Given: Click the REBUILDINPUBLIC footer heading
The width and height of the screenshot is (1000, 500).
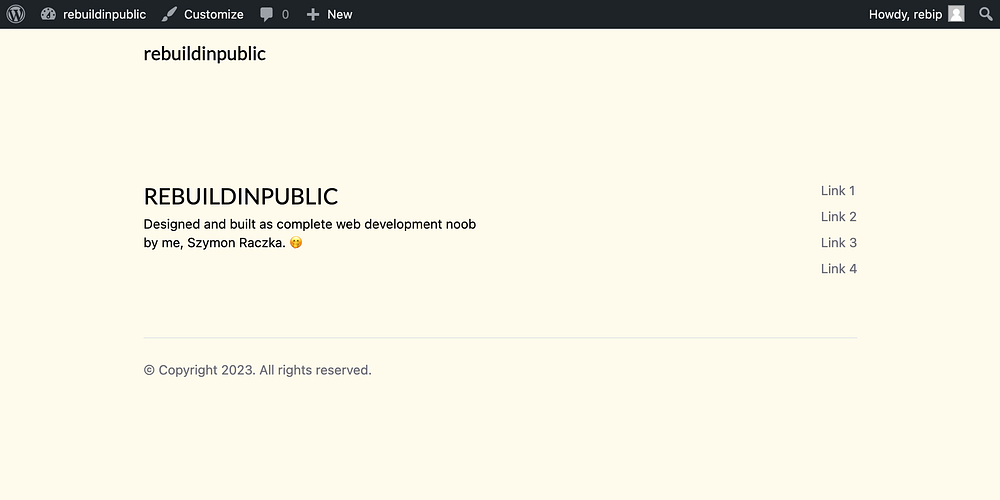Looking at the screenshot, I should 240,196.
